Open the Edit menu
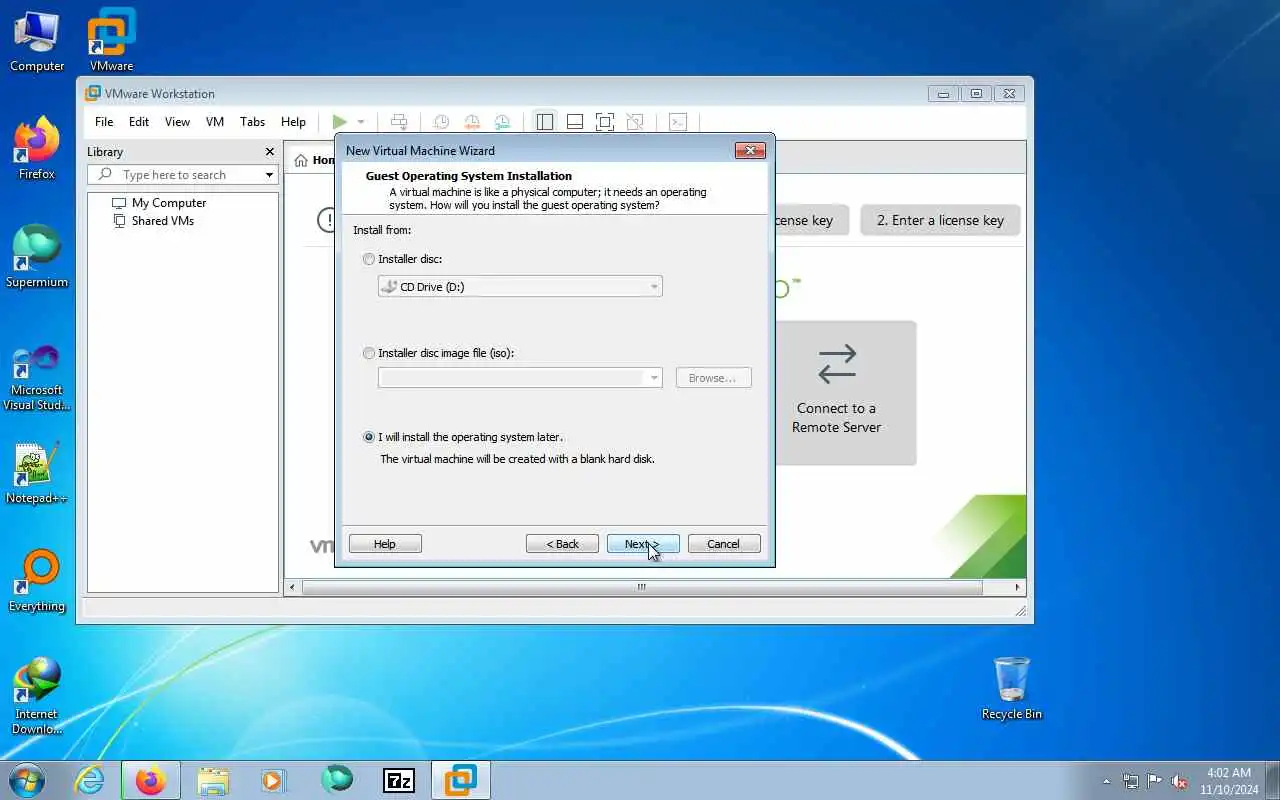 coord(139,122)
